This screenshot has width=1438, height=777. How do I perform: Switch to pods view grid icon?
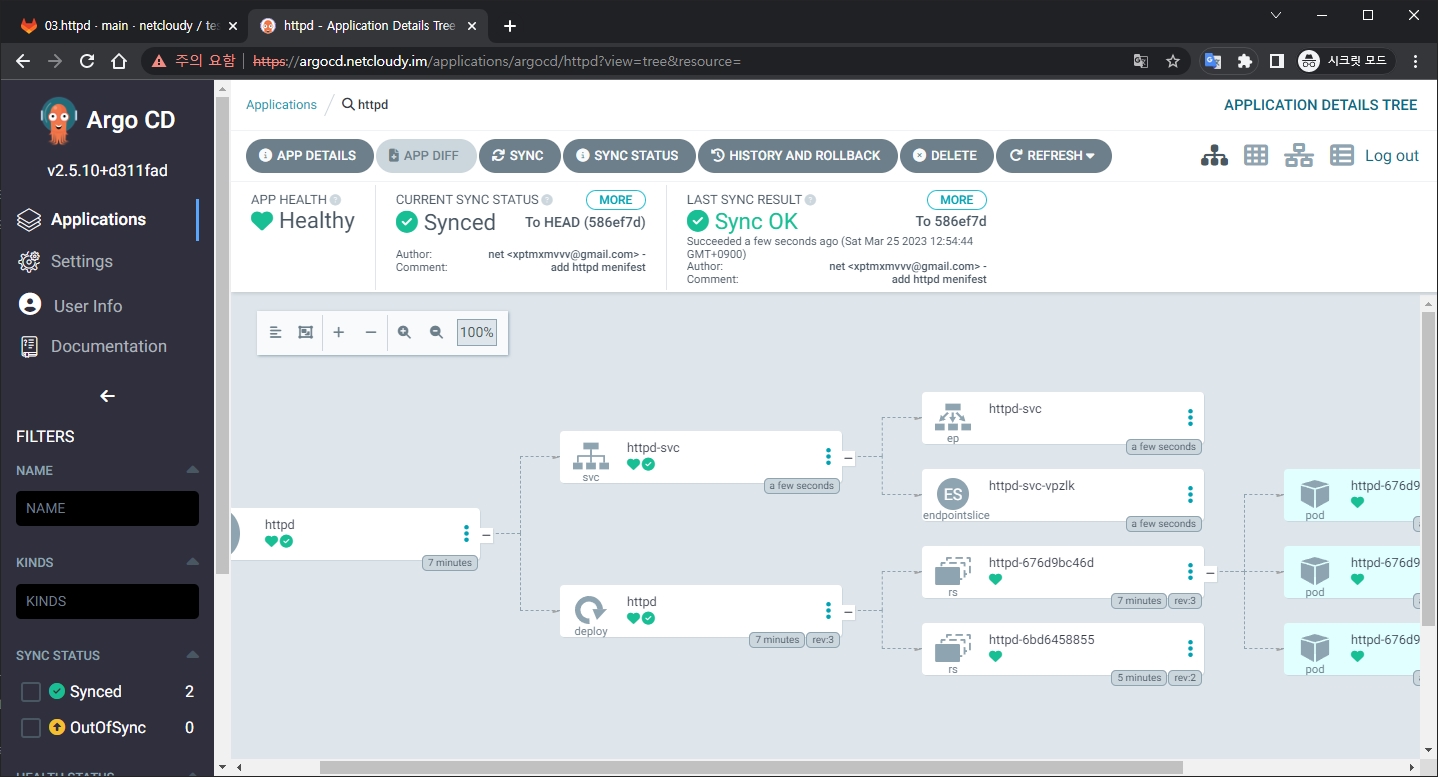pyautogui.click(x=1256, y=155)
